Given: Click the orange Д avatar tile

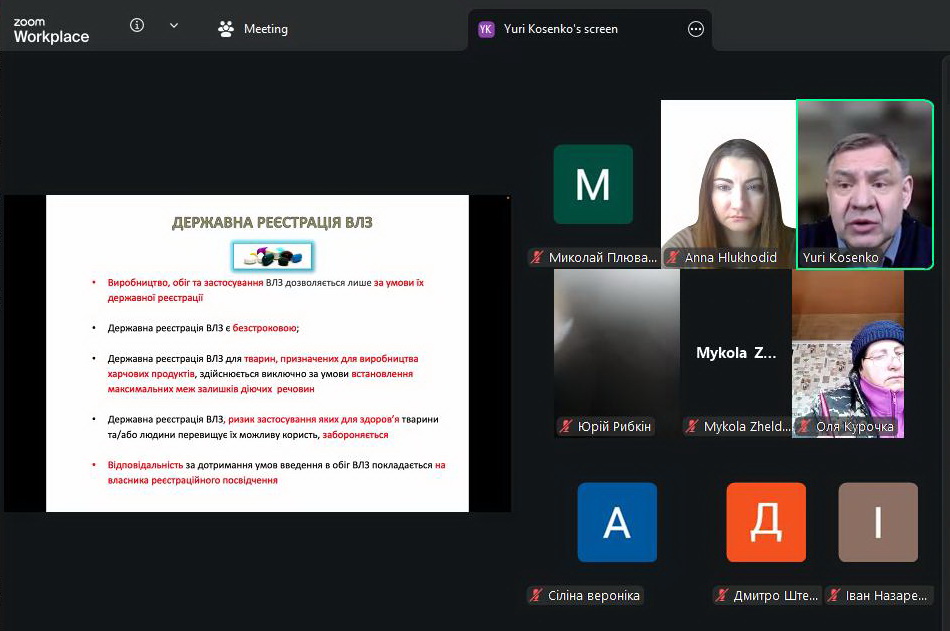Looking at the screenshot, I should point(766,522).
